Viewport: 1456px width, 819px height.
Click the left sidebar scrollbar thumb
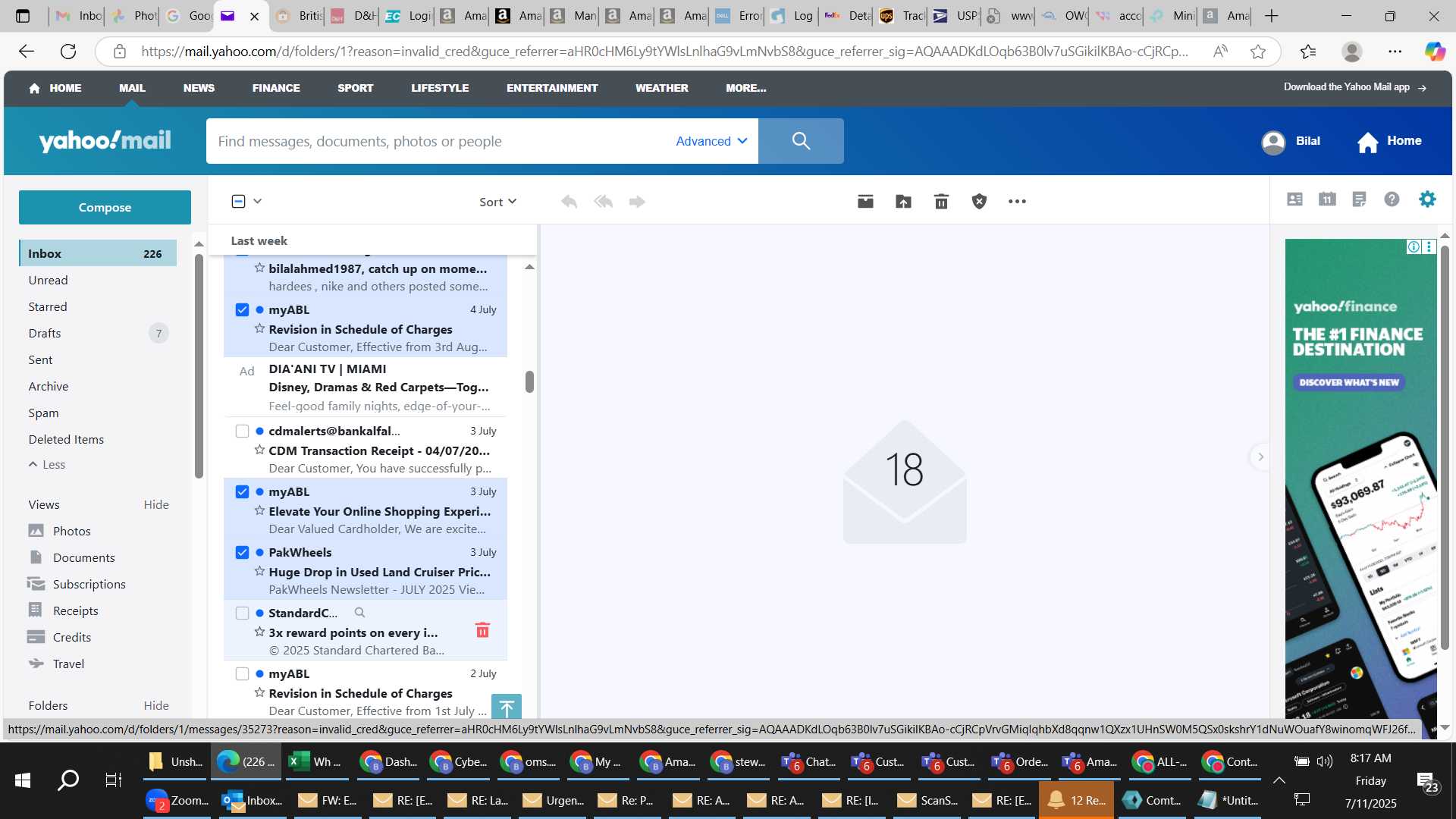click(199, 366)
